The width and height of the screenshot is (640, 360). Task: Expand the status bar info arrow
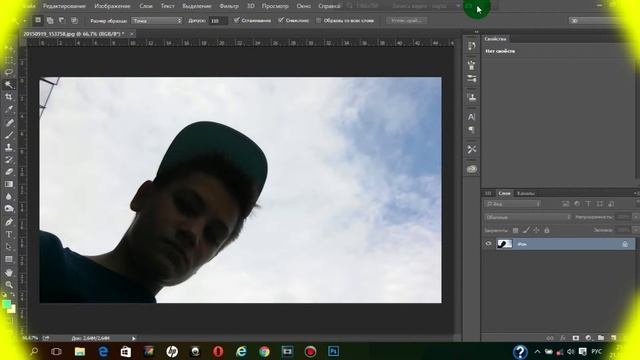coord(133,338)
